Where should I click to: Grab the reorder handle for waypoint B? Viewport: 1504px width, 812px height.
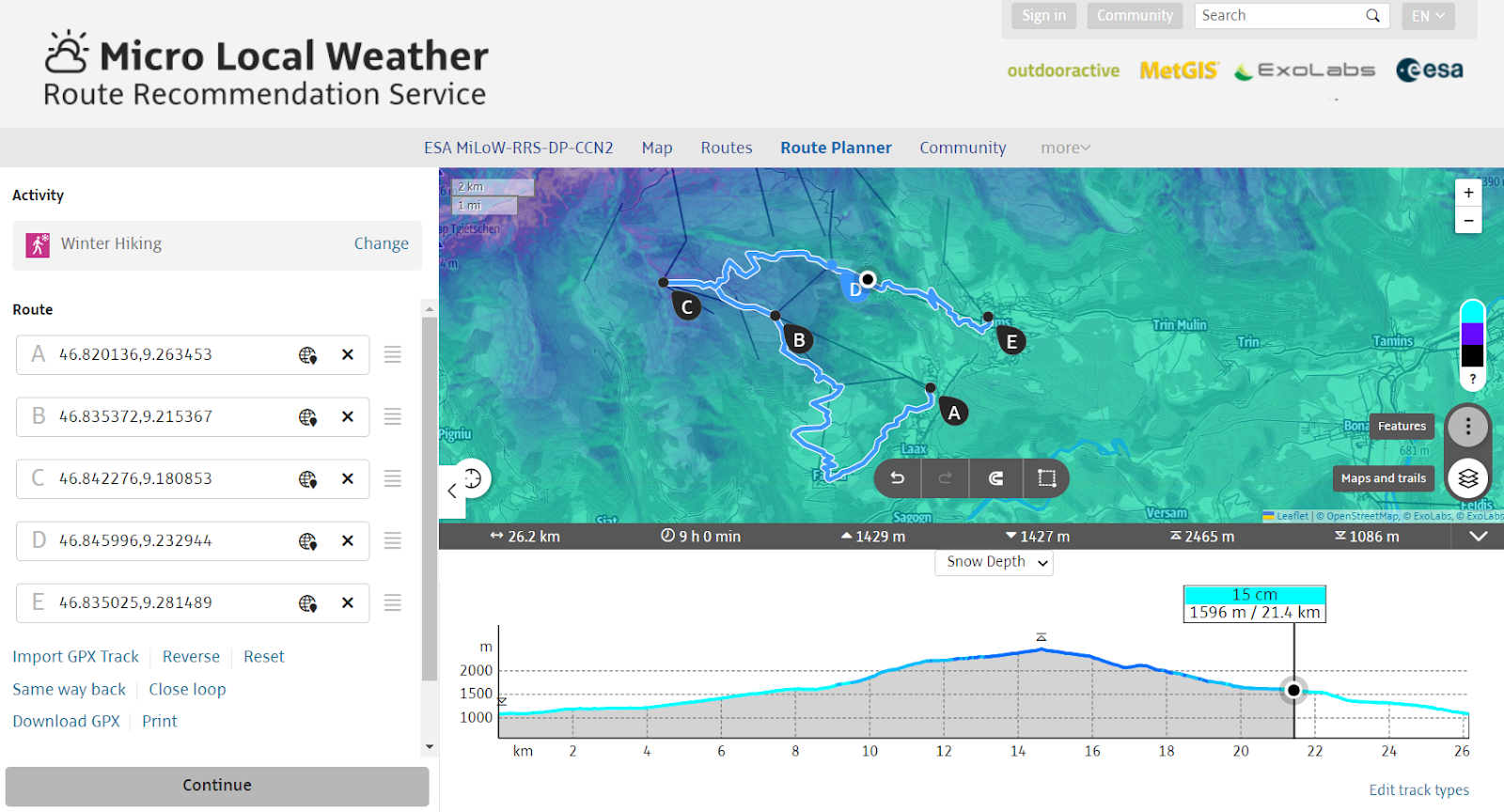(x=393, y=416)
